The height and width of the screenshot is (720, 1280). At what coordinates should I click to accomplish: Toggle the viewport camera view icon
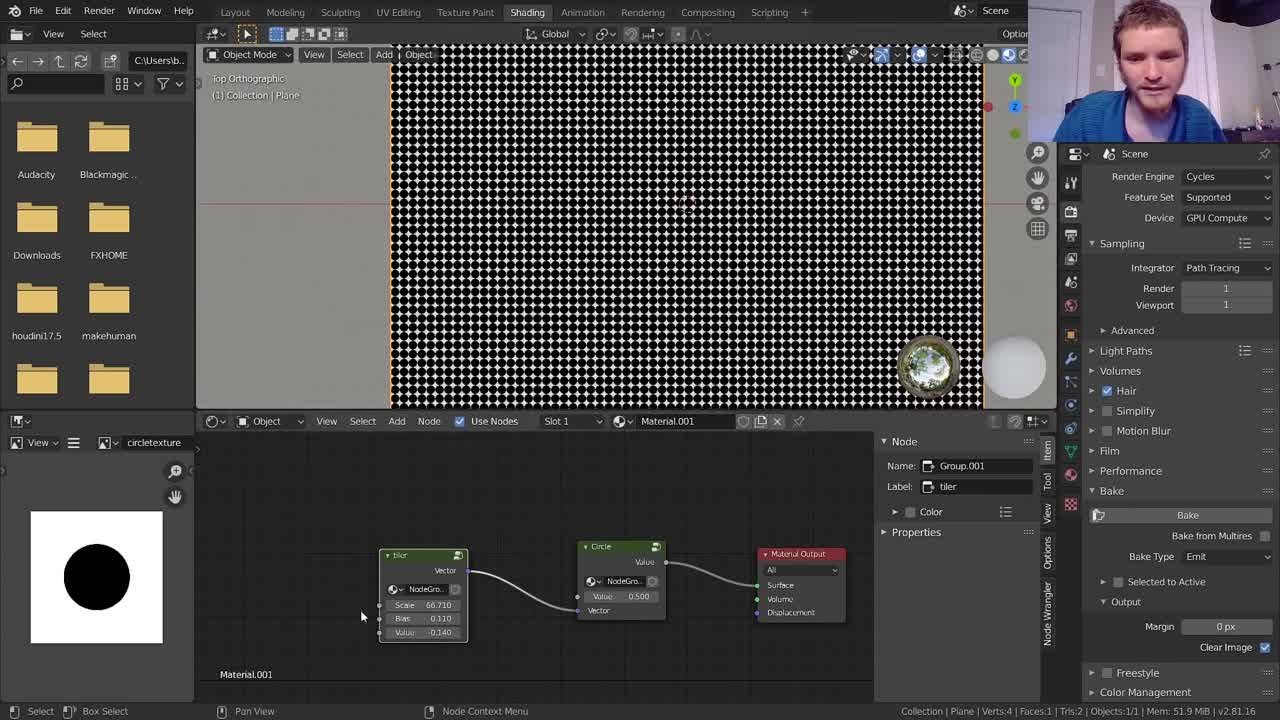tap(1037, 202)
